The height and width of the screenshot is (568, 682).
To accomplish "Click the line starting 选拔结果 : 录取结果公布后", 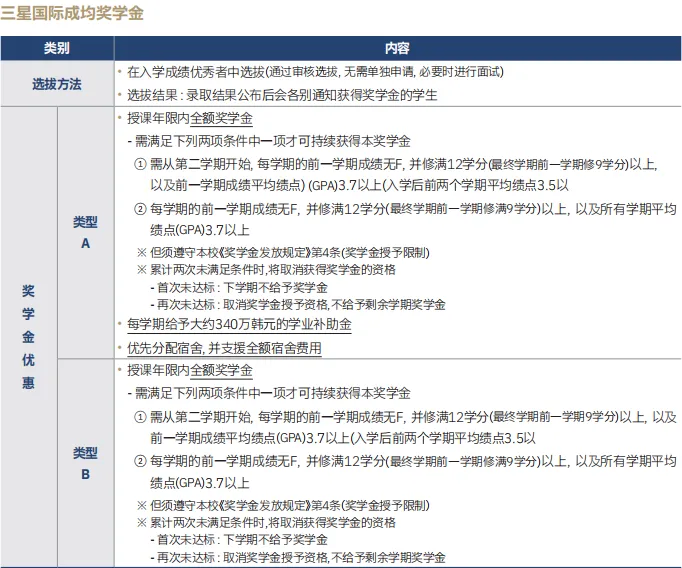I will [x=282, y=95].
